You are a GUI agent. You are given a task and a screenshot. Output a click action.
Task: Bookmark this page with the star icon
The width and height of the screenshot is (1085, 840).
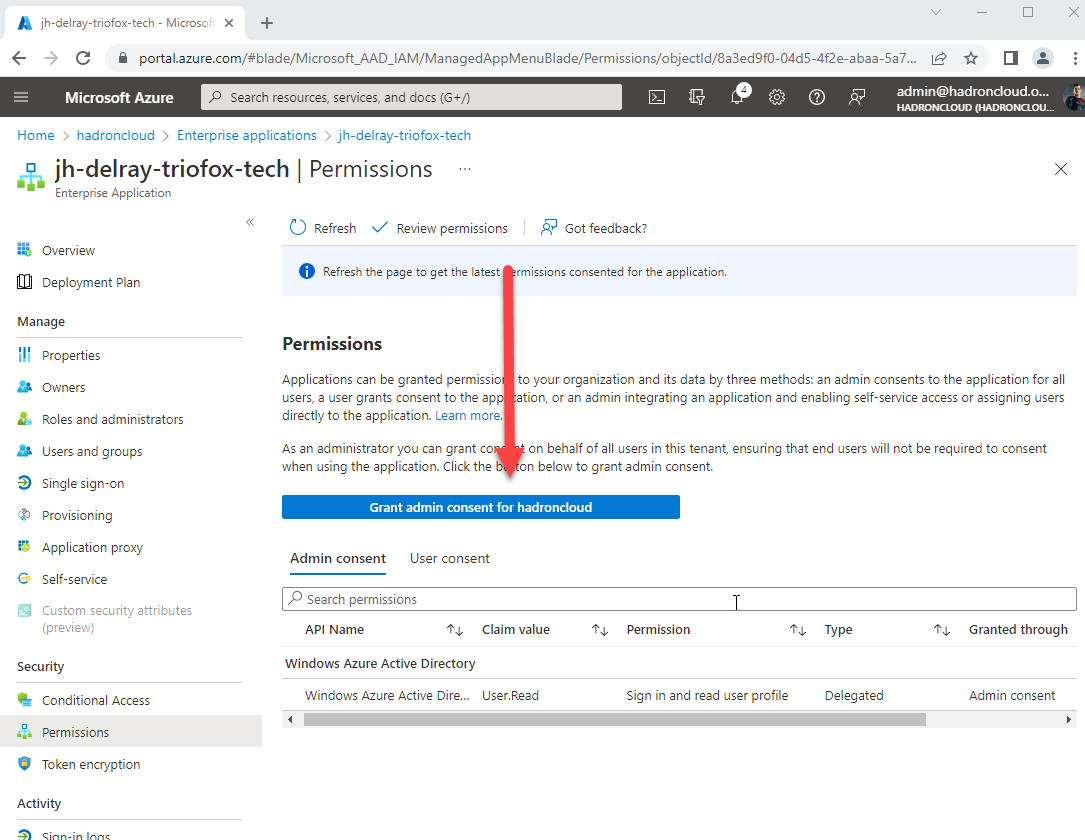tap(971, 58)
